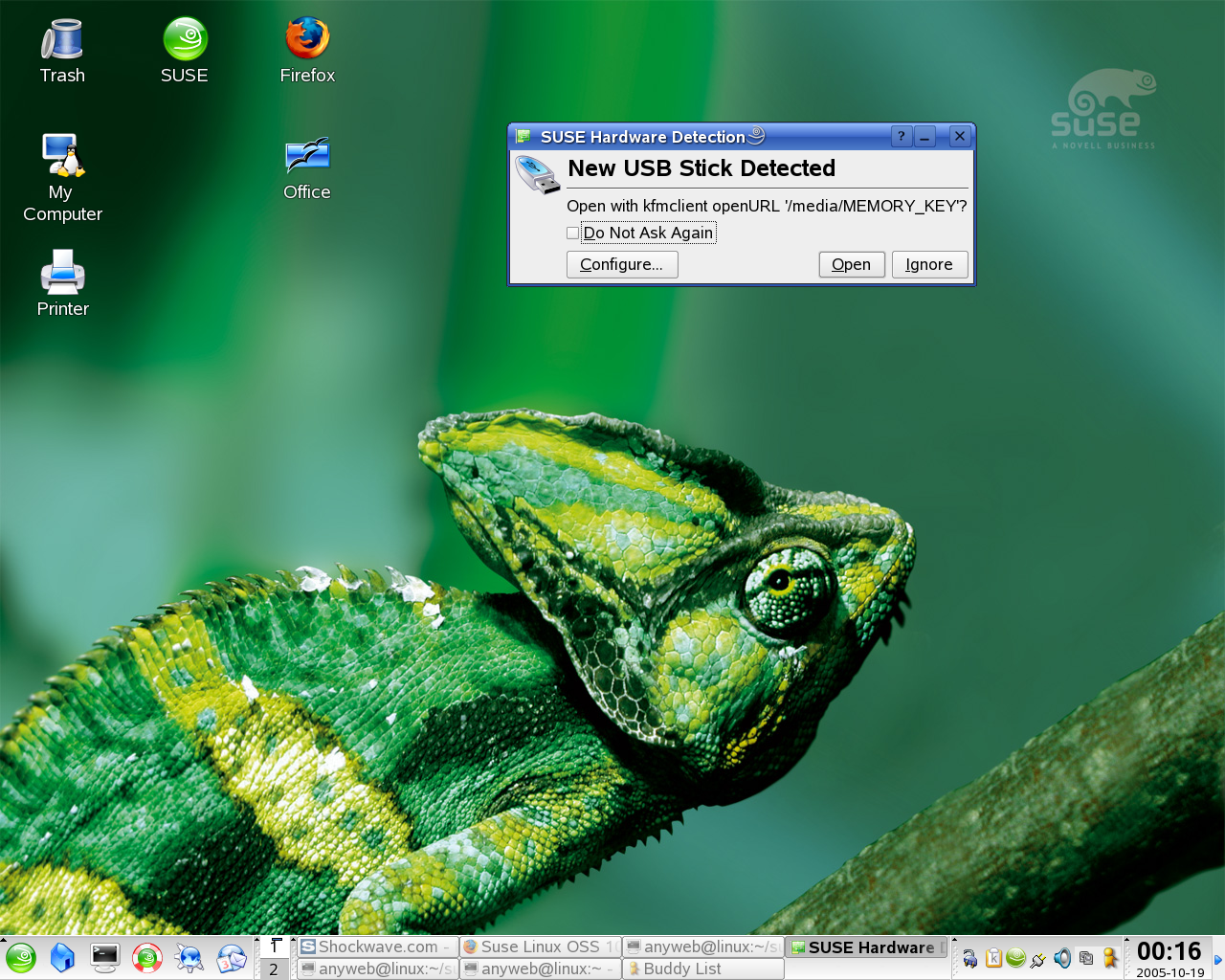Click Open to browse the USB stick

(852, 264)
